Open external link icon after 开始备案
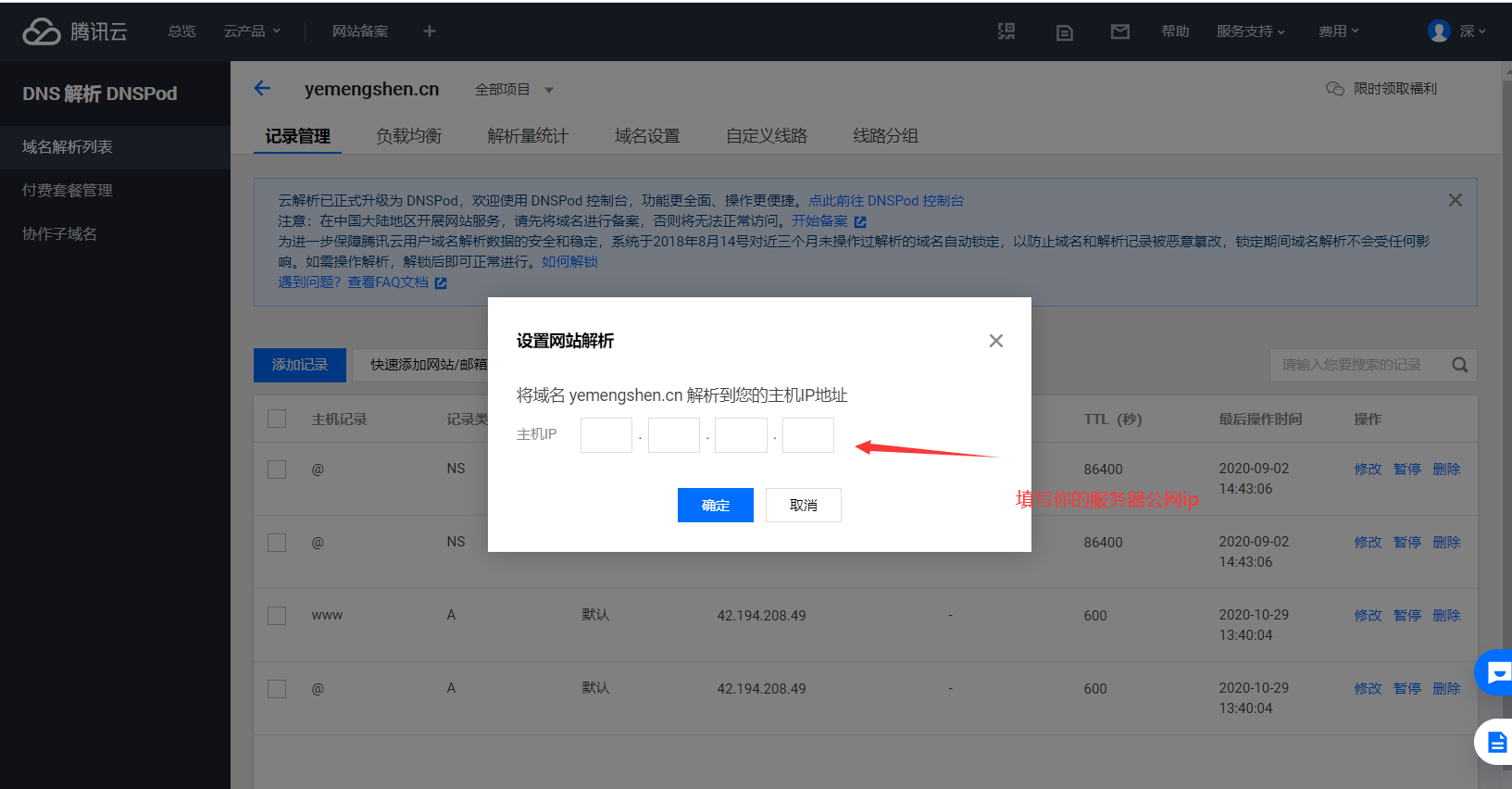The height and width of the screenshot is (789, 1512). 860,222
